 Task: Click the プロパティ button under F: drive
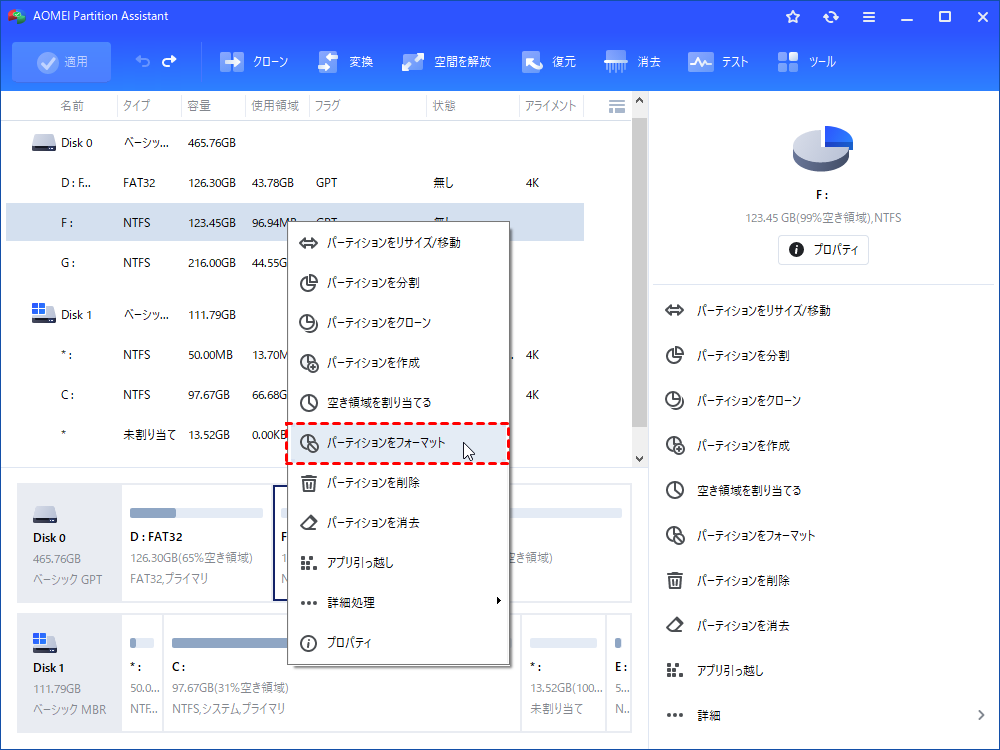coord(823,250)
